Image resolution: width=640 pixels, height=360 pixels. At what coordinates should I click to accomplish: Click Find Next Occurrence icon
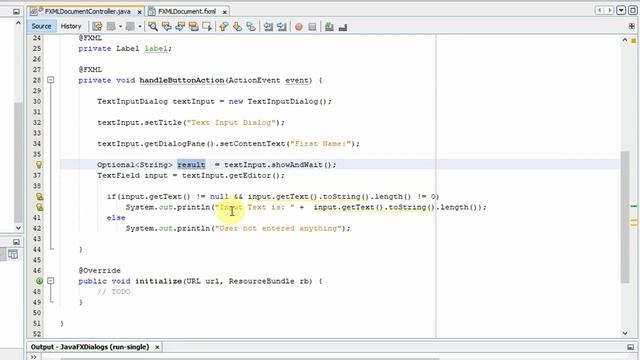pyautogui.click(x=180, y=27)
